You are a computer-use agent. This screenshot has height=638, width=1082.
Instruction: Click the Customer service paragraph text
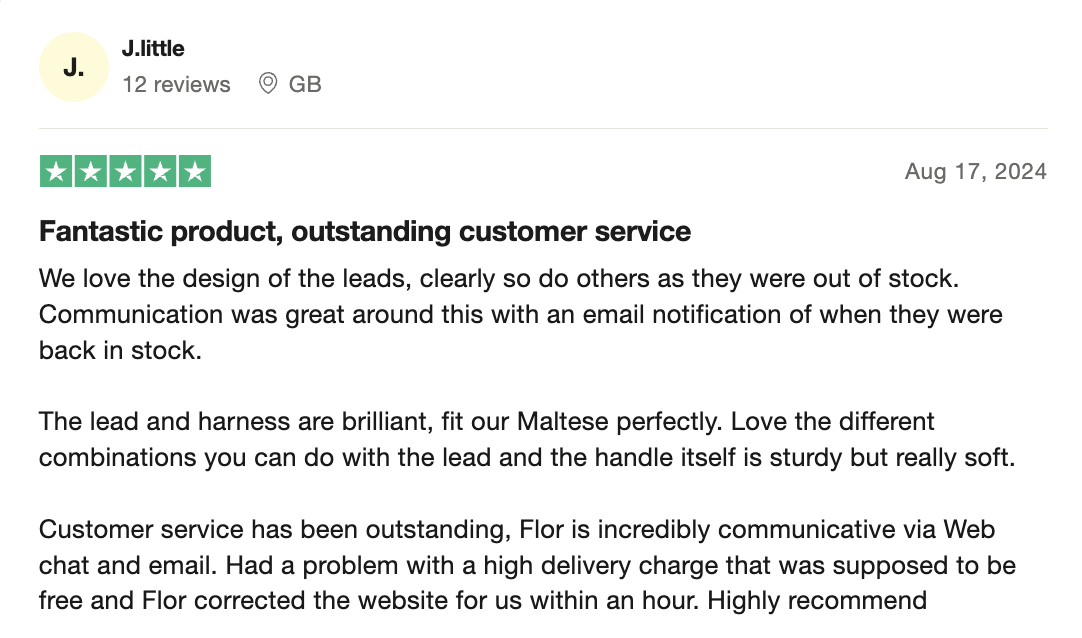pyautogui.click(x=527, y=565)
